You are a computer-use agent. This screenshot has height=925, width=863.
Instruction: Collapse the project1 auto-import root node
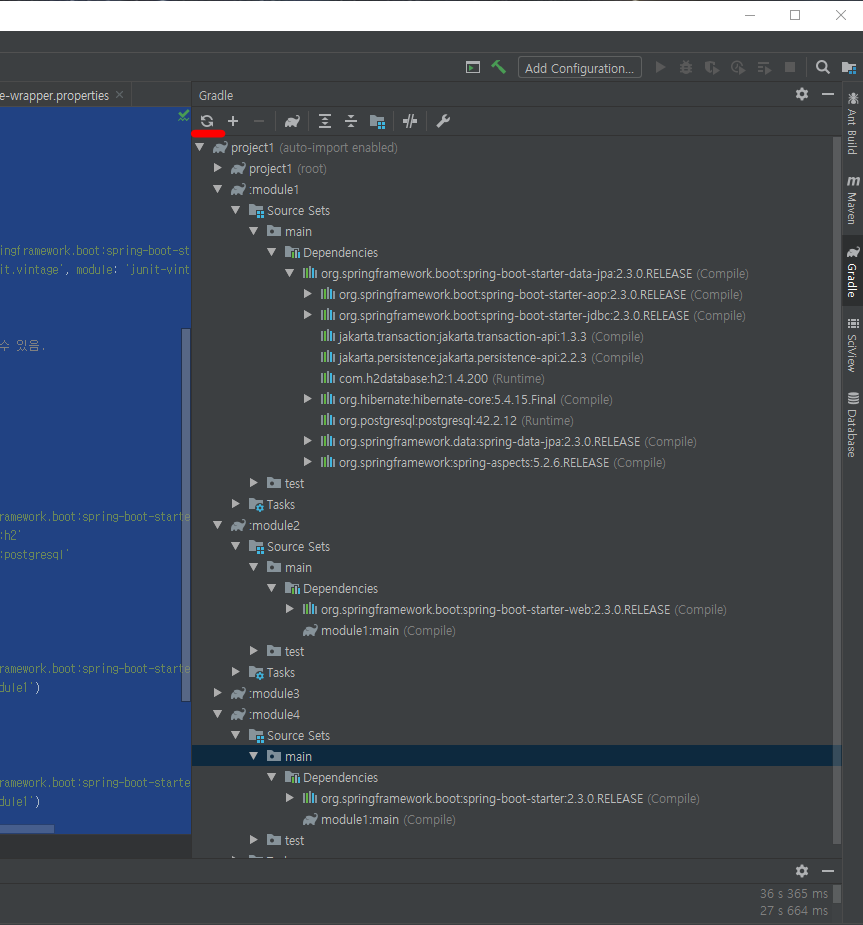199,147
